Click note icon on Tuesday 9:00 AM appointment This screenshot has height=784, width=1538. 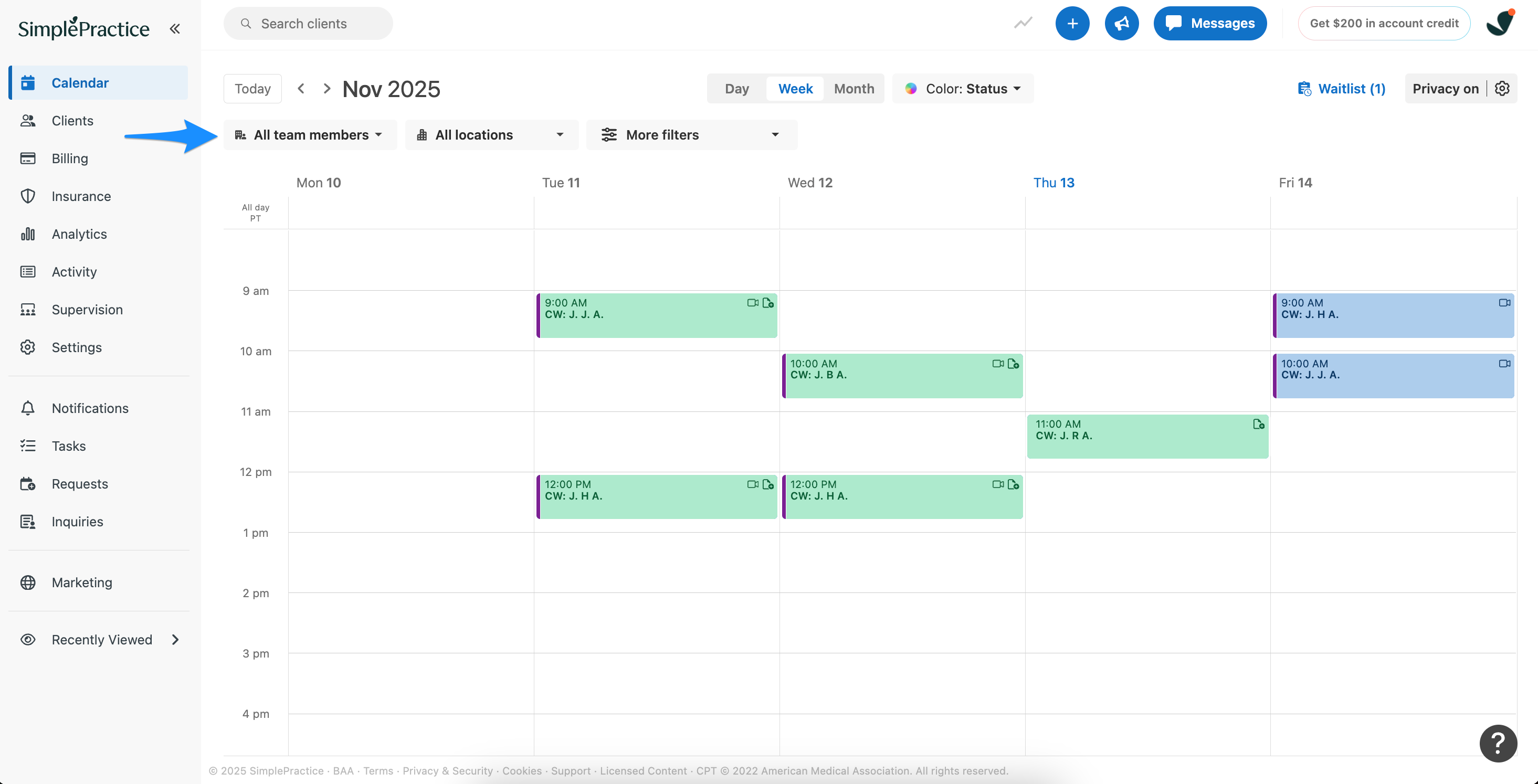click(x=768, y=303)
